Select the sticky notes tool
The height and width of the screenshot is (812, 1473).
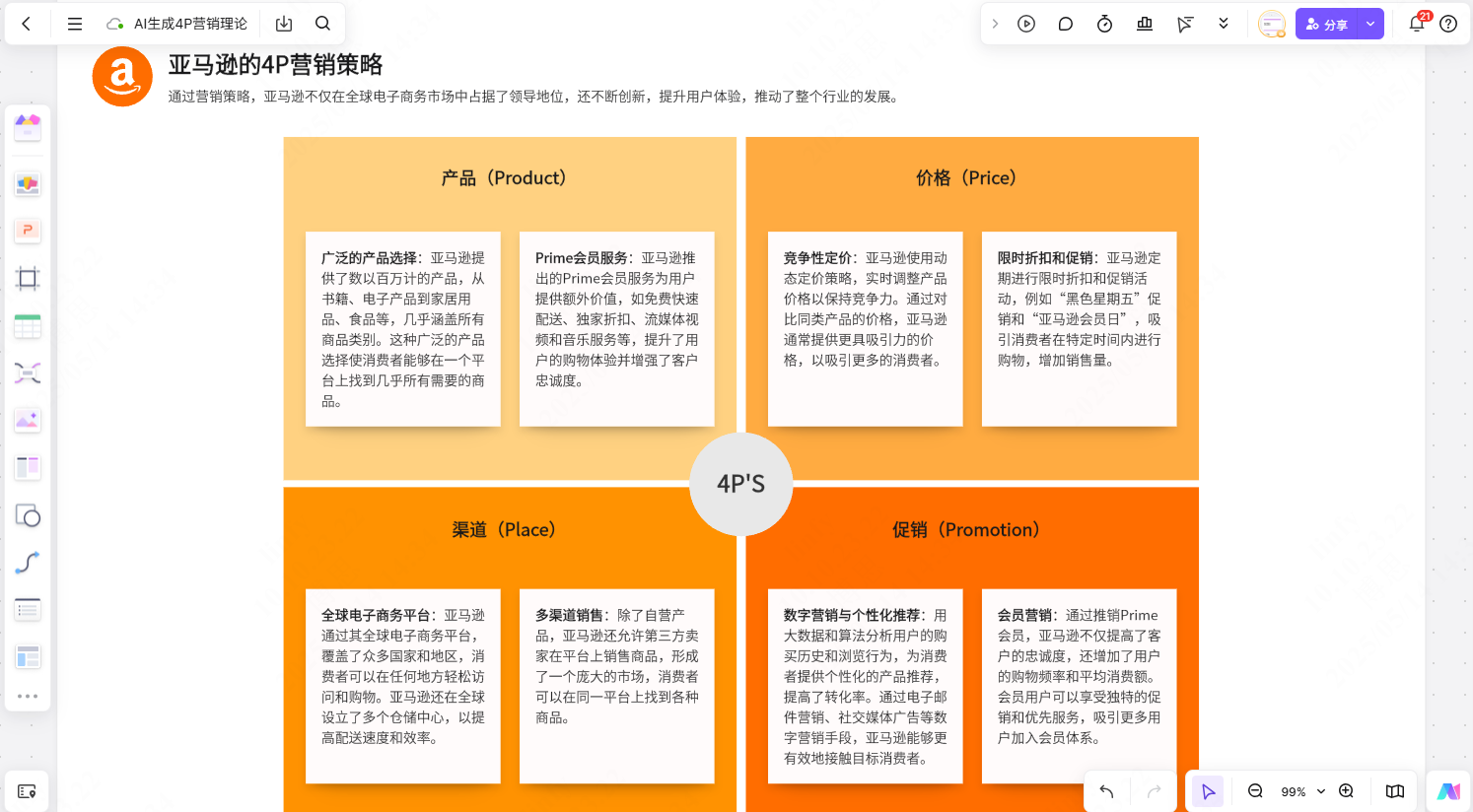(x=28, y=184)
